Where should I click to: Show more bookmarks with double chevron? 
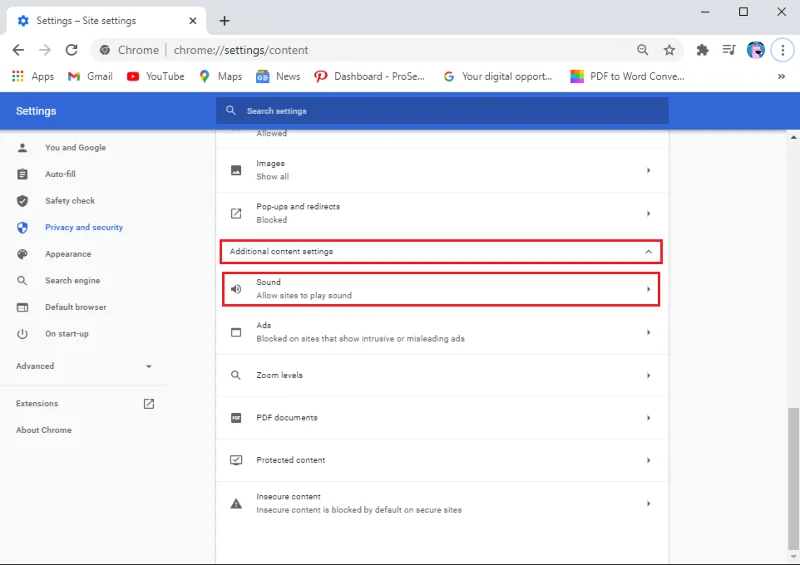point(781,77)
